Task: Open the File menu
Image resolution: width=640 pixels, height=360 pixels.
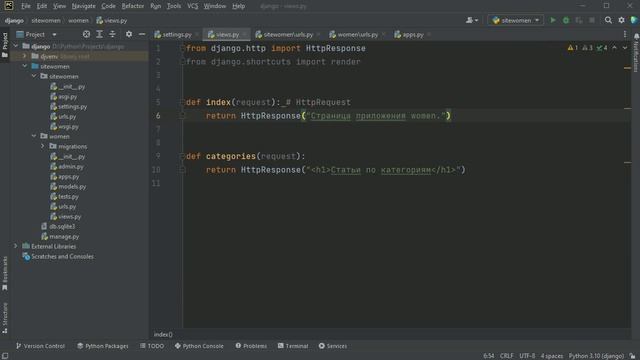Action: point(26,6)
